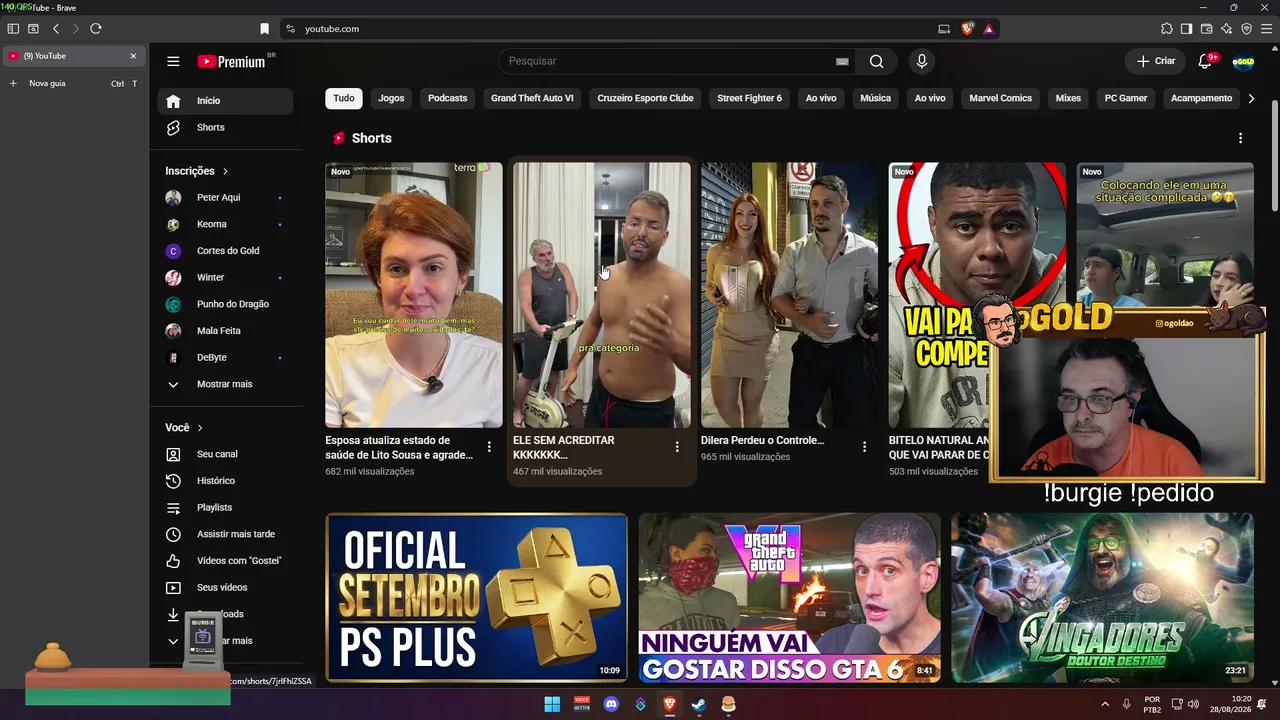Open Assistir mais tarde list
The image size is (1280, 720).
[225, 534]
